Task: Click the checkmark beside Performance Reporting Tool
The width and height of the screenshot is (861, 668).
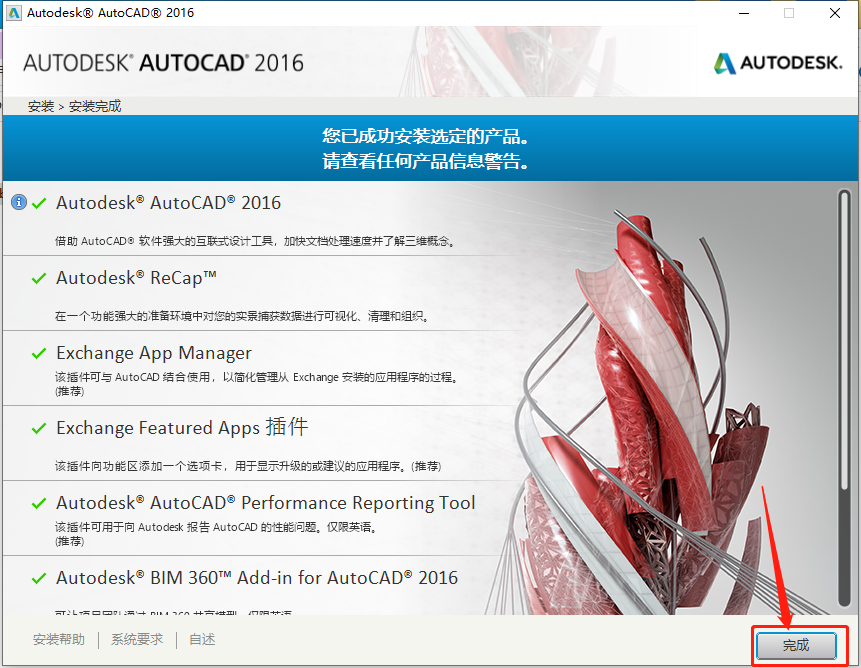Action: 39,503
